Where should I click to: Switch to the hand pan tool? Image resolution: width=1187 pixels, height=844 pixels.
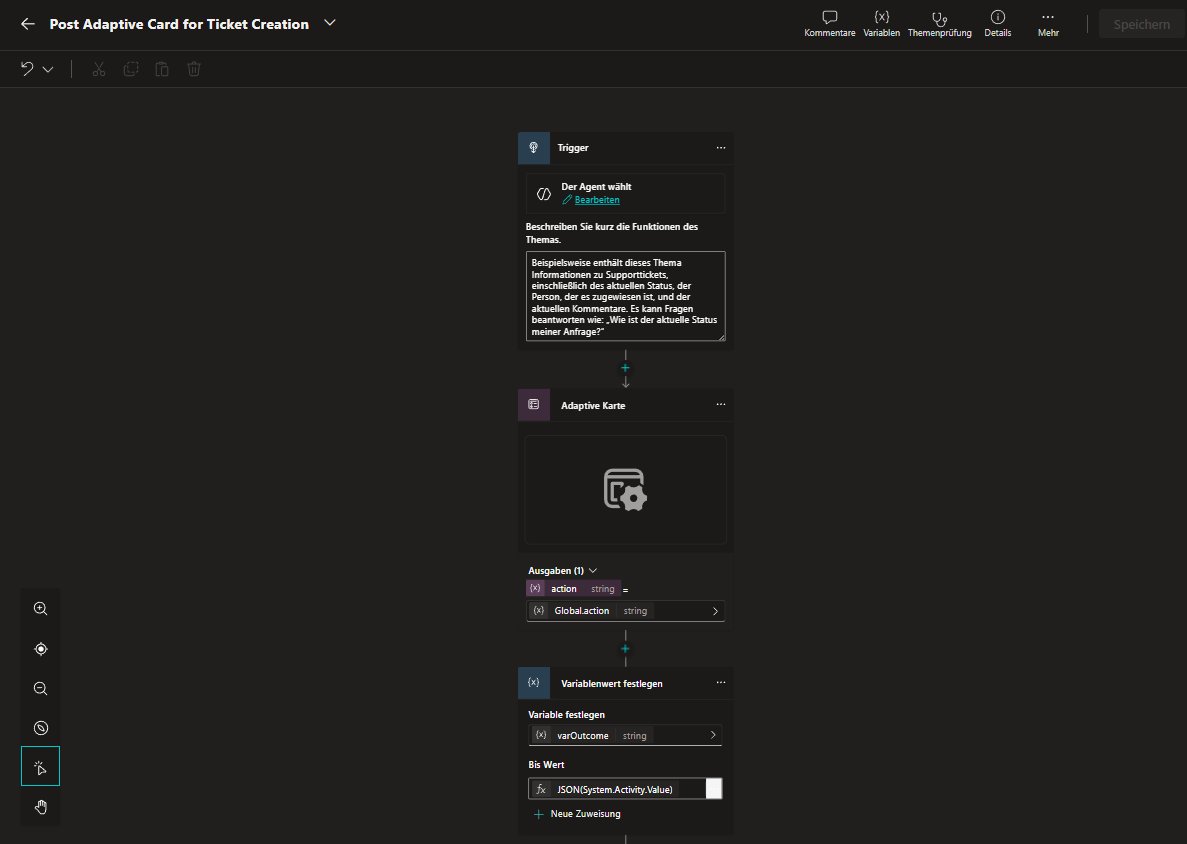(41, 807)
